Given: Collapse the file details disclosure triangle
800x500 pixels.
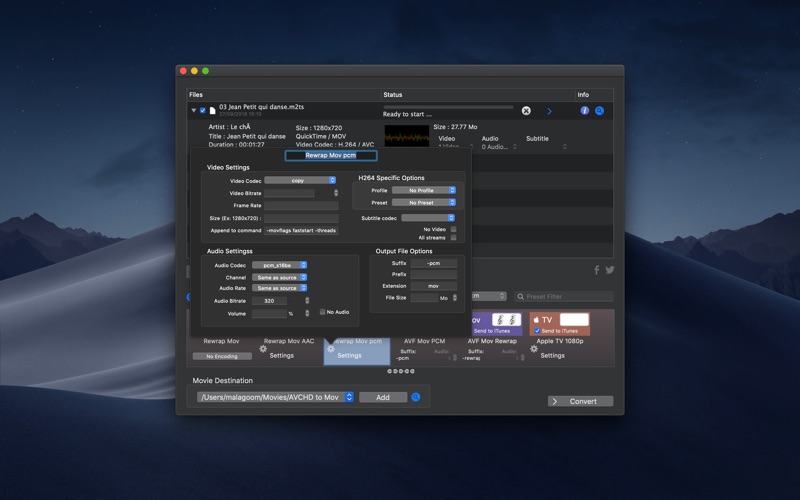Looking at the screenshot, I should tap(193, 110).
